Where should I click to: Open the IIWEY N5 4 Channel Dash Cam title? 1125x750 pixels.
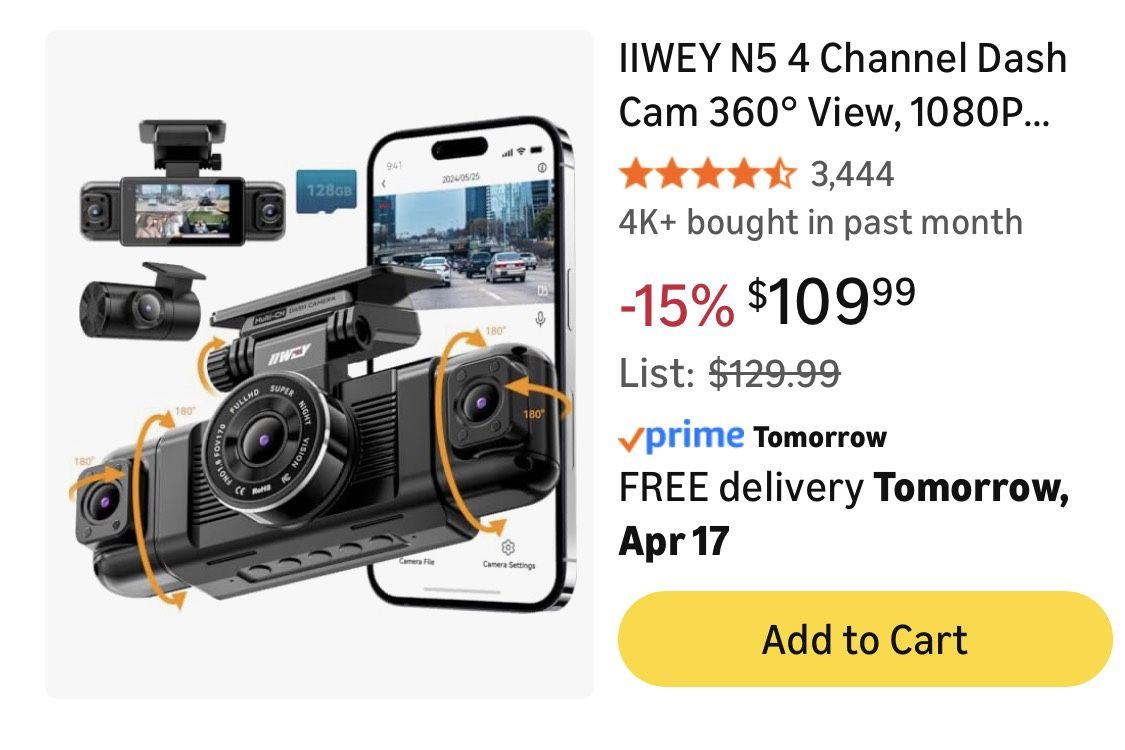coord(843,85)
